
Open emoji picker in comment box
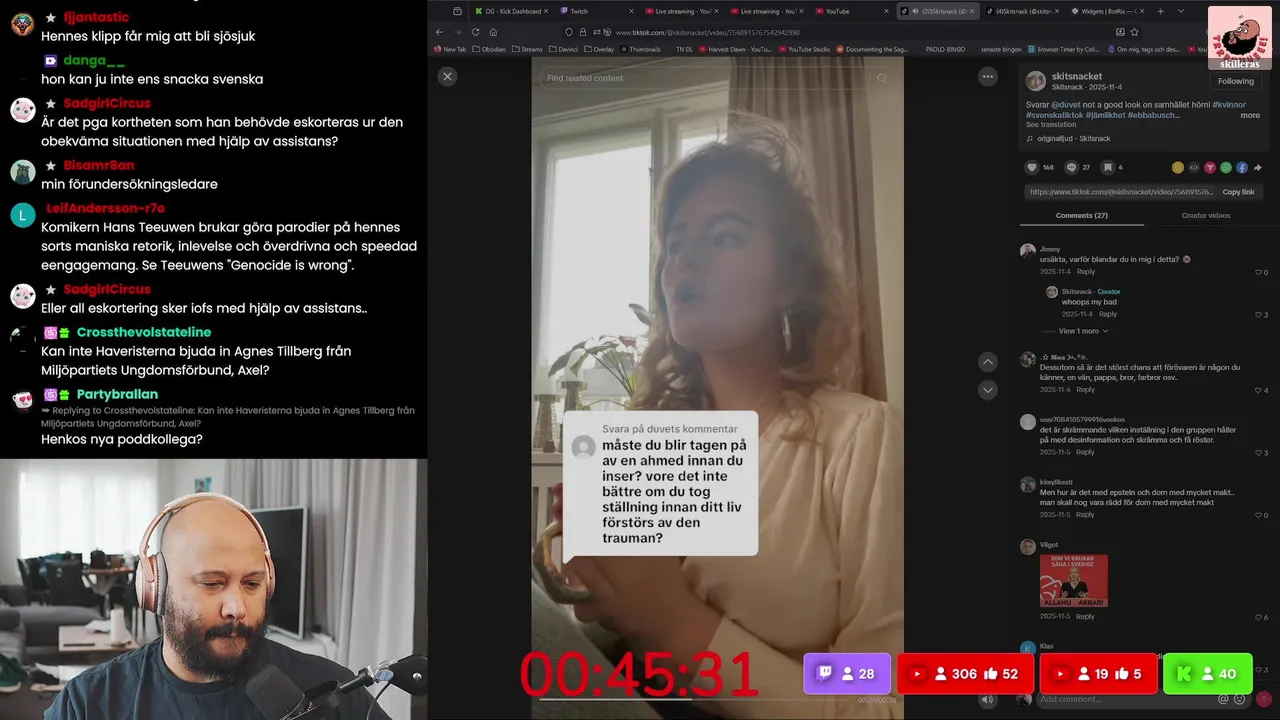[x=1237, y=699]
